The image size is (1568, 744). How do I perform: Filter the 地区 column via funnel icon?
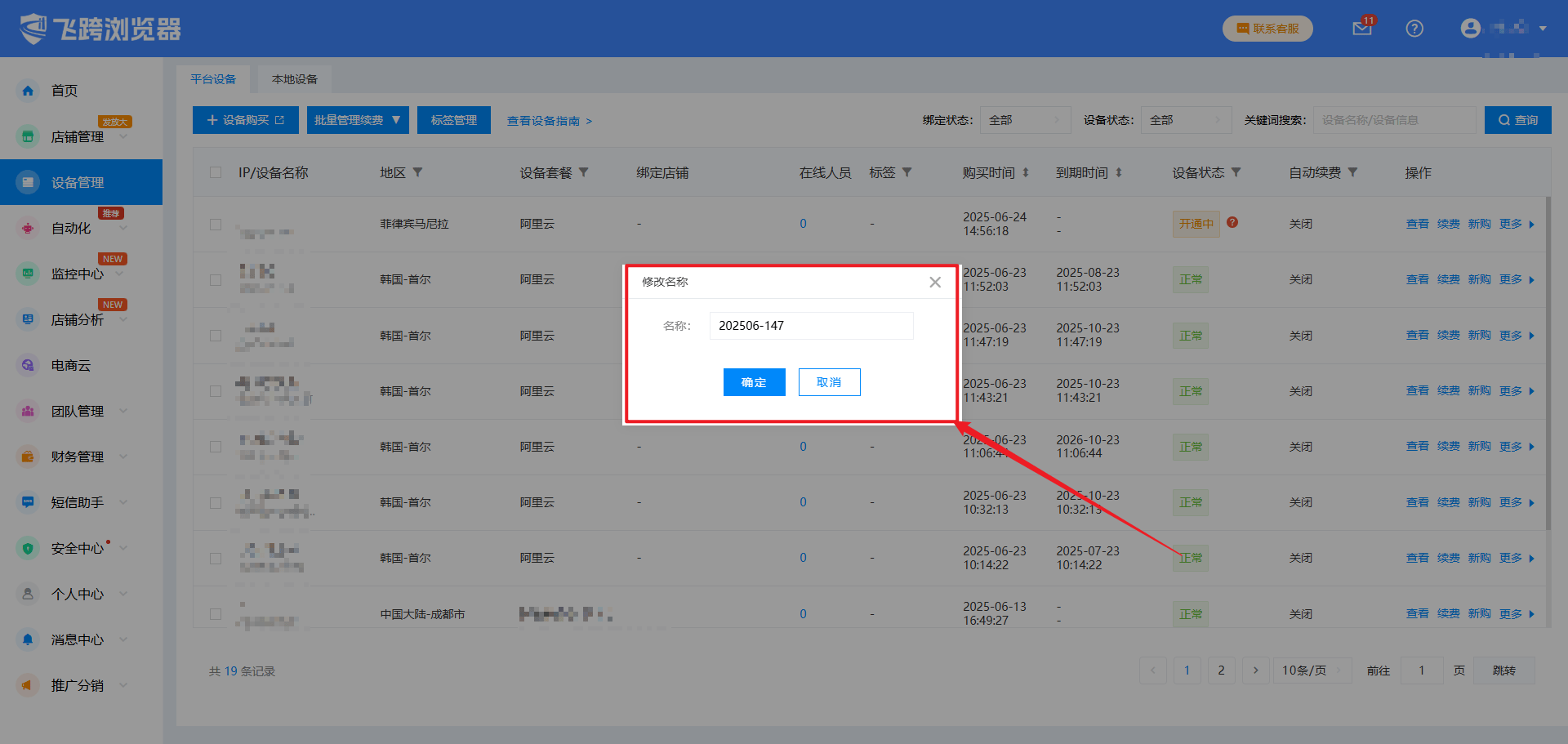point(418,172)
